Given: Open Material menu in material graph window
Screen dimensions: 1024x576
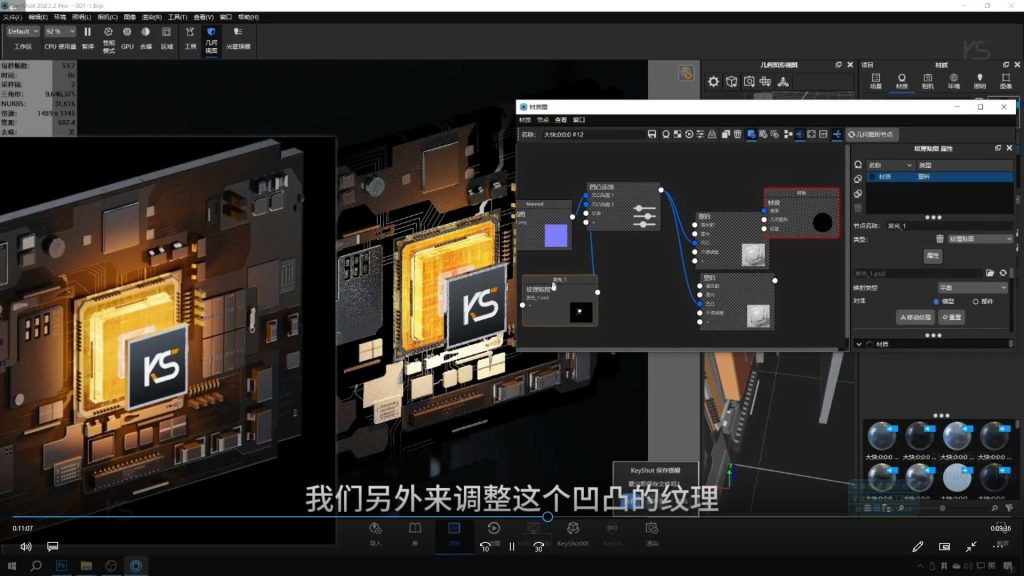Looking at the screenshot, I should click(x=524, y=120).
